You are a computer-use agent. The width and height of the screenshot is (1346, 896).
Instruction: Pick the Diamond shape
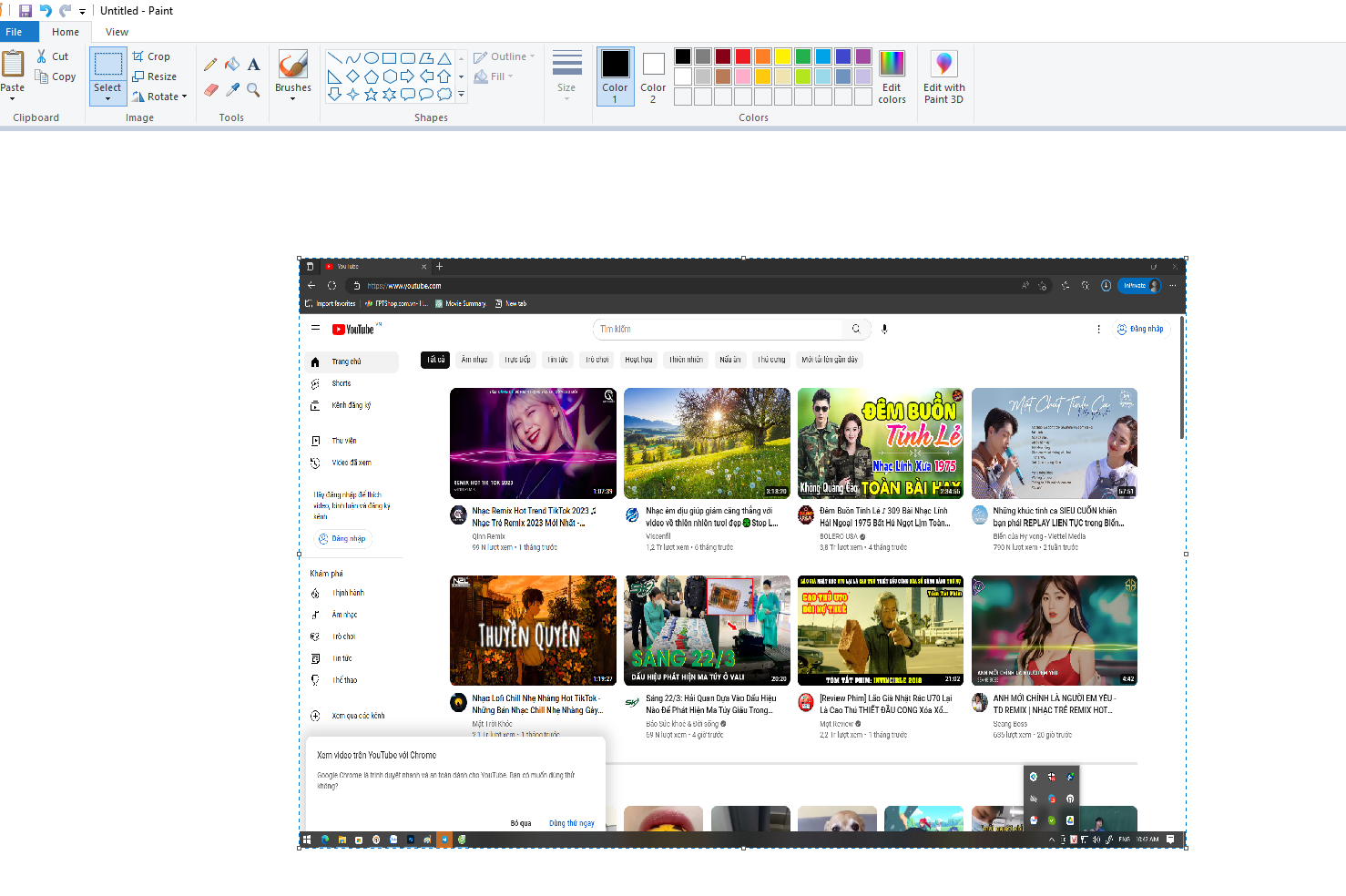pyautogui.click(x=352, y=76)
